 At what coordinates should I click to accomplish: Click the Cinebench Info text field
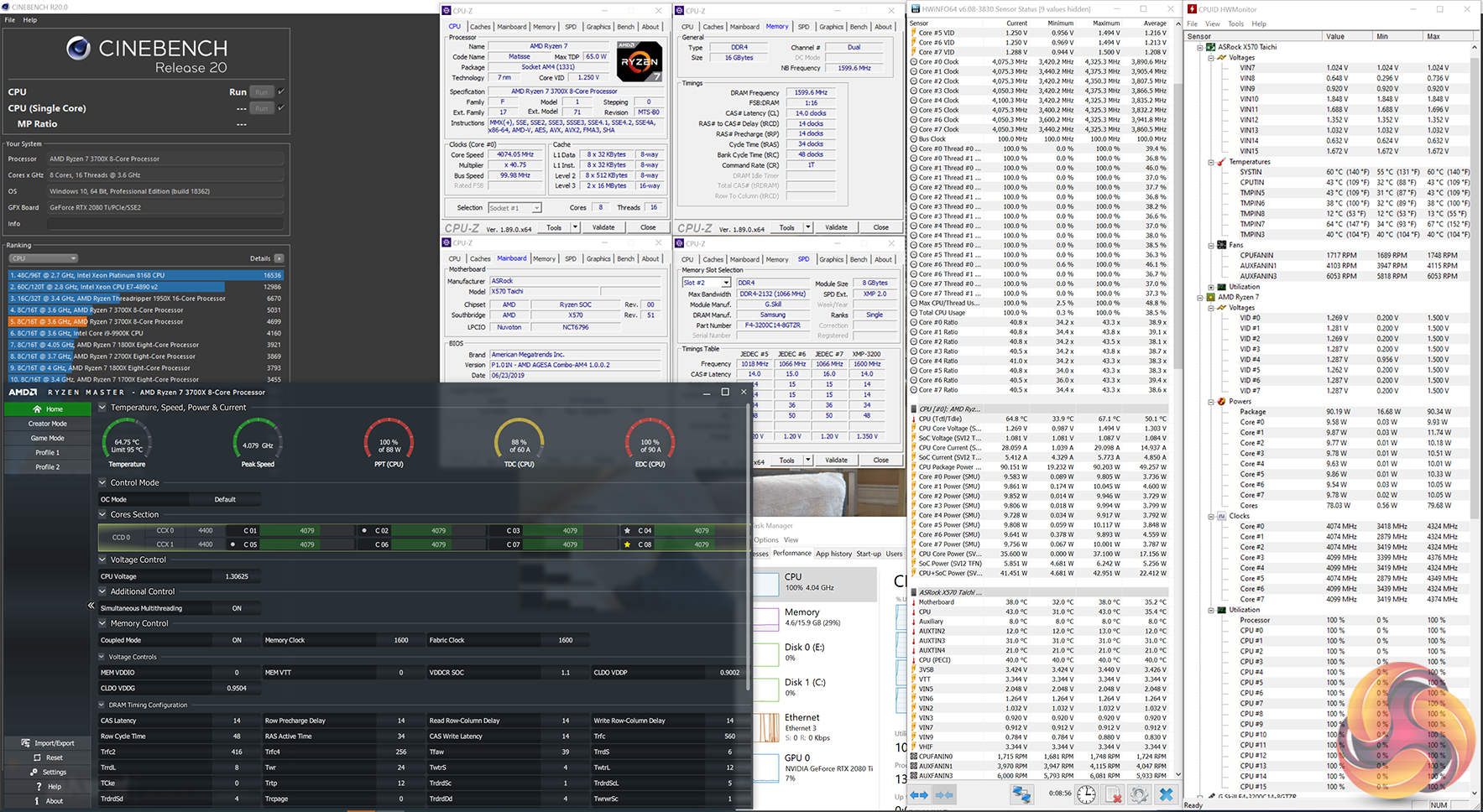[165, 224]
